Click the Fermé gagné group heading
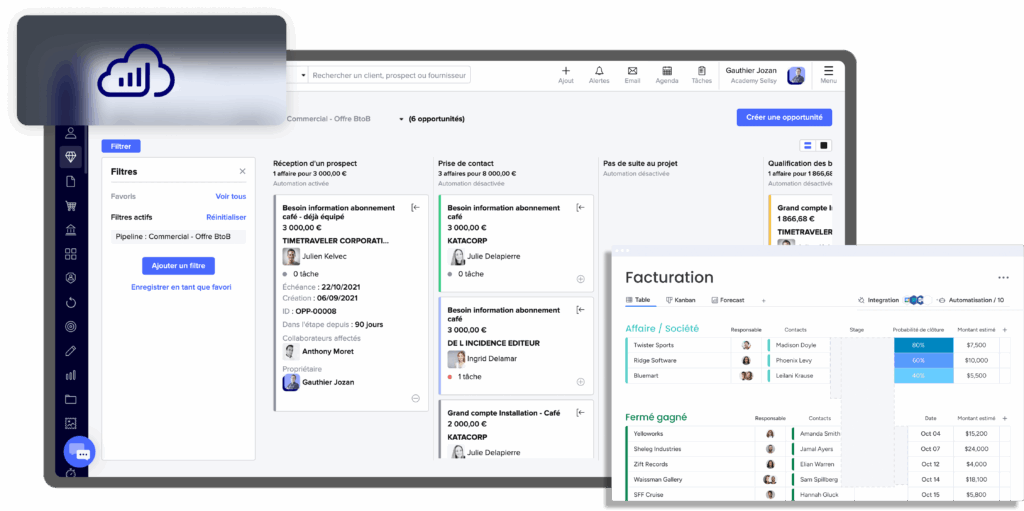1024x511 pixels. [x=656, y=417]
